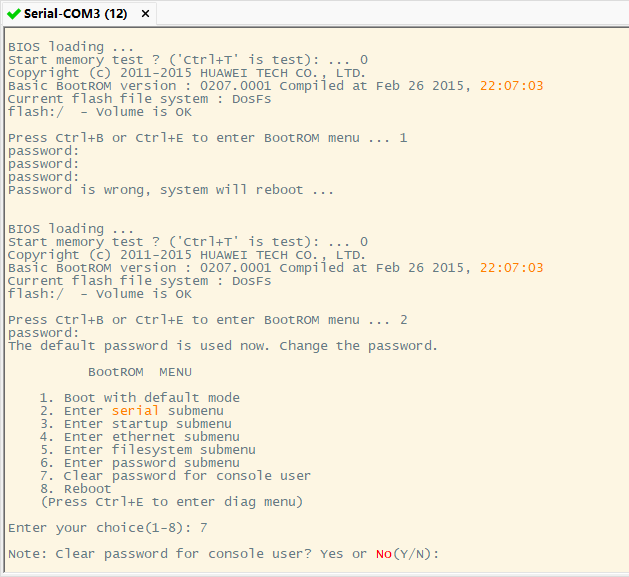Click the first 'BIOS loading ...' line
This screenshot has width=629, height=577.
pos(70,47)
